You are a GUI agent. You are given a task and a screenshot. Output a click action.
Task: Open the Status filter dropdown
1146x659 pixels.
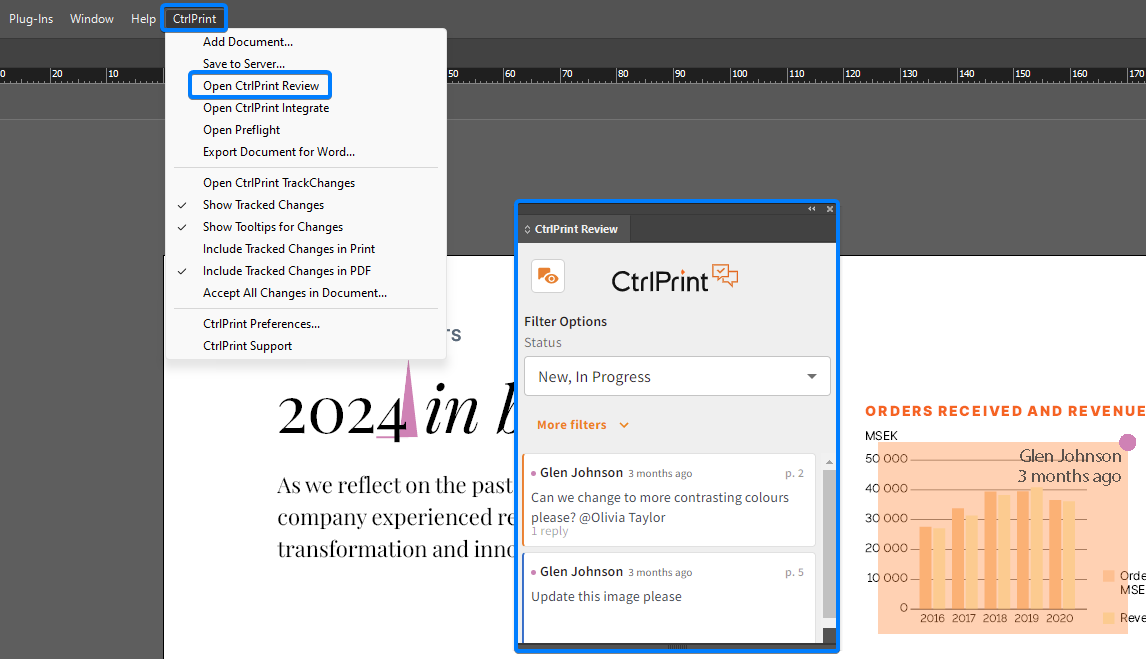[677, 376]
